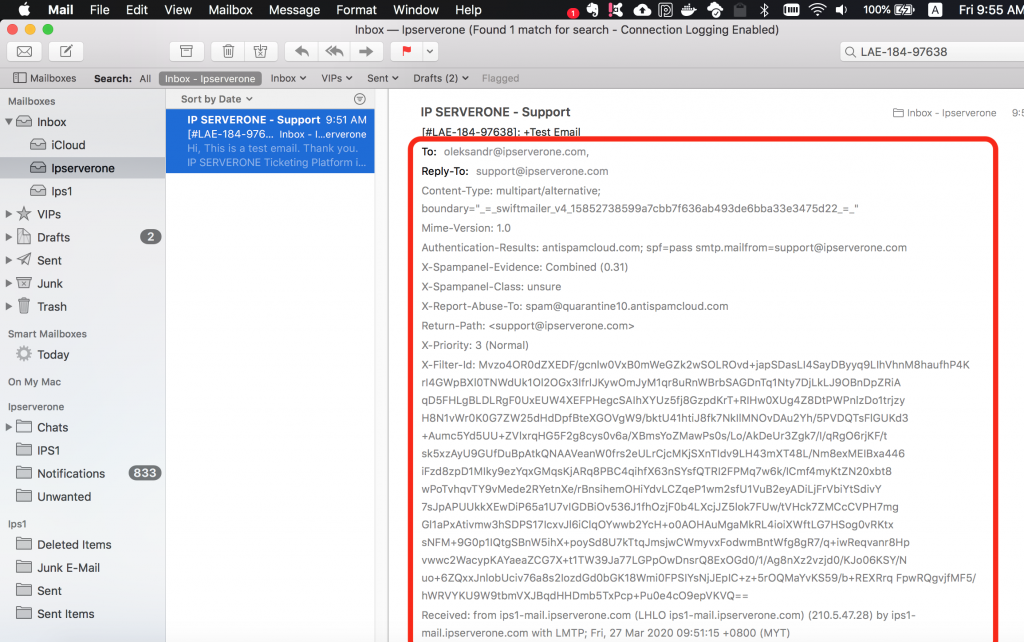Enable the message list filter
Screen dimensions: 1024x642
pyautogui.click(x=360, y=98)
